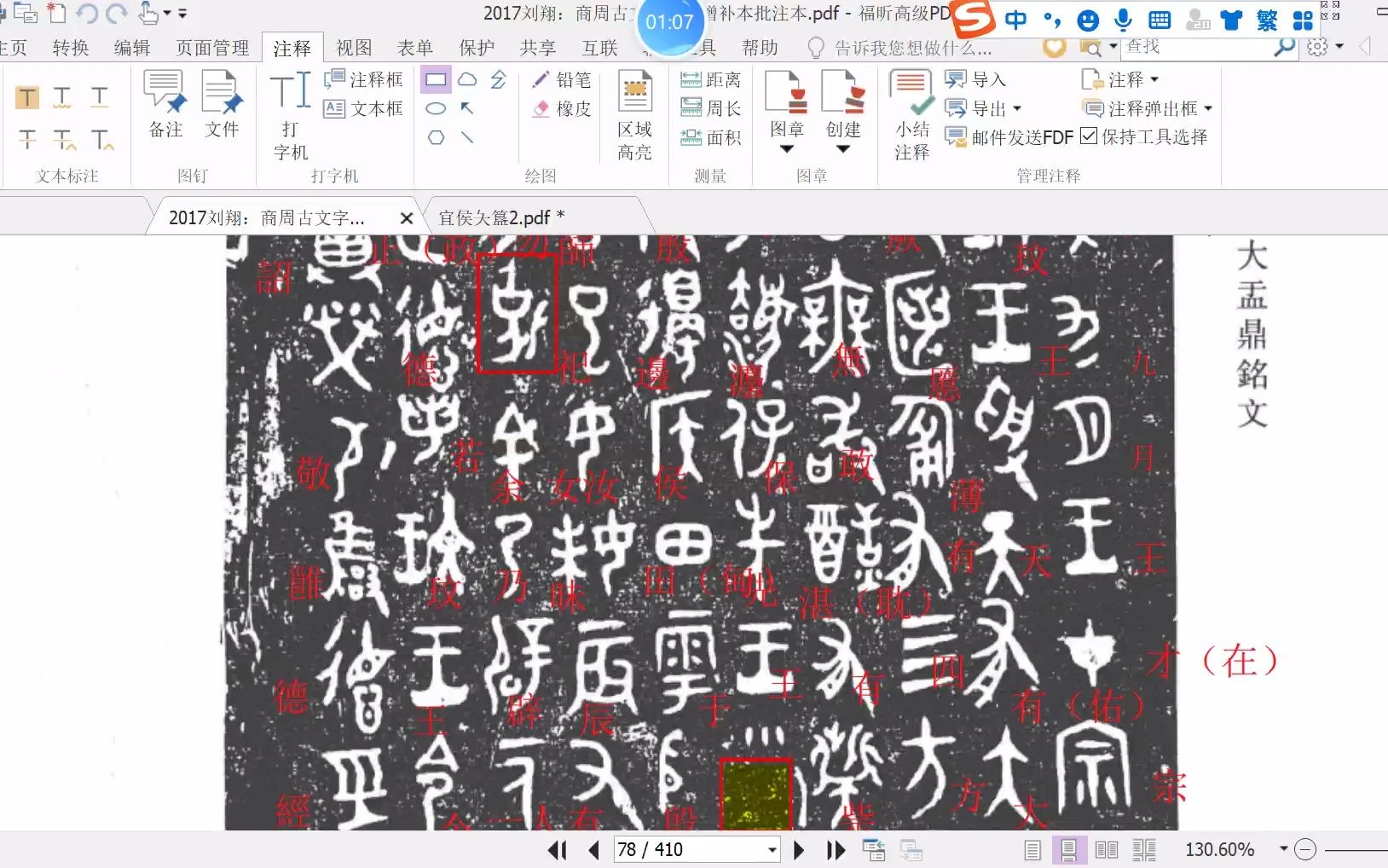Select the arrow drawing tool
This screenshot has width=1388, height=868.
(x=467, y=108)
